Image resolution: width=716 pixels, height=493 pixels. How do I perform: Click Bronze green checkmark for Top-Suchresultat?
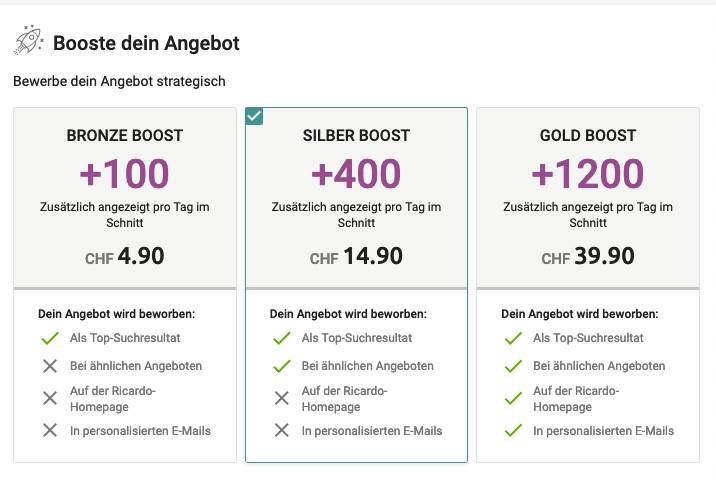pos(50,339)
